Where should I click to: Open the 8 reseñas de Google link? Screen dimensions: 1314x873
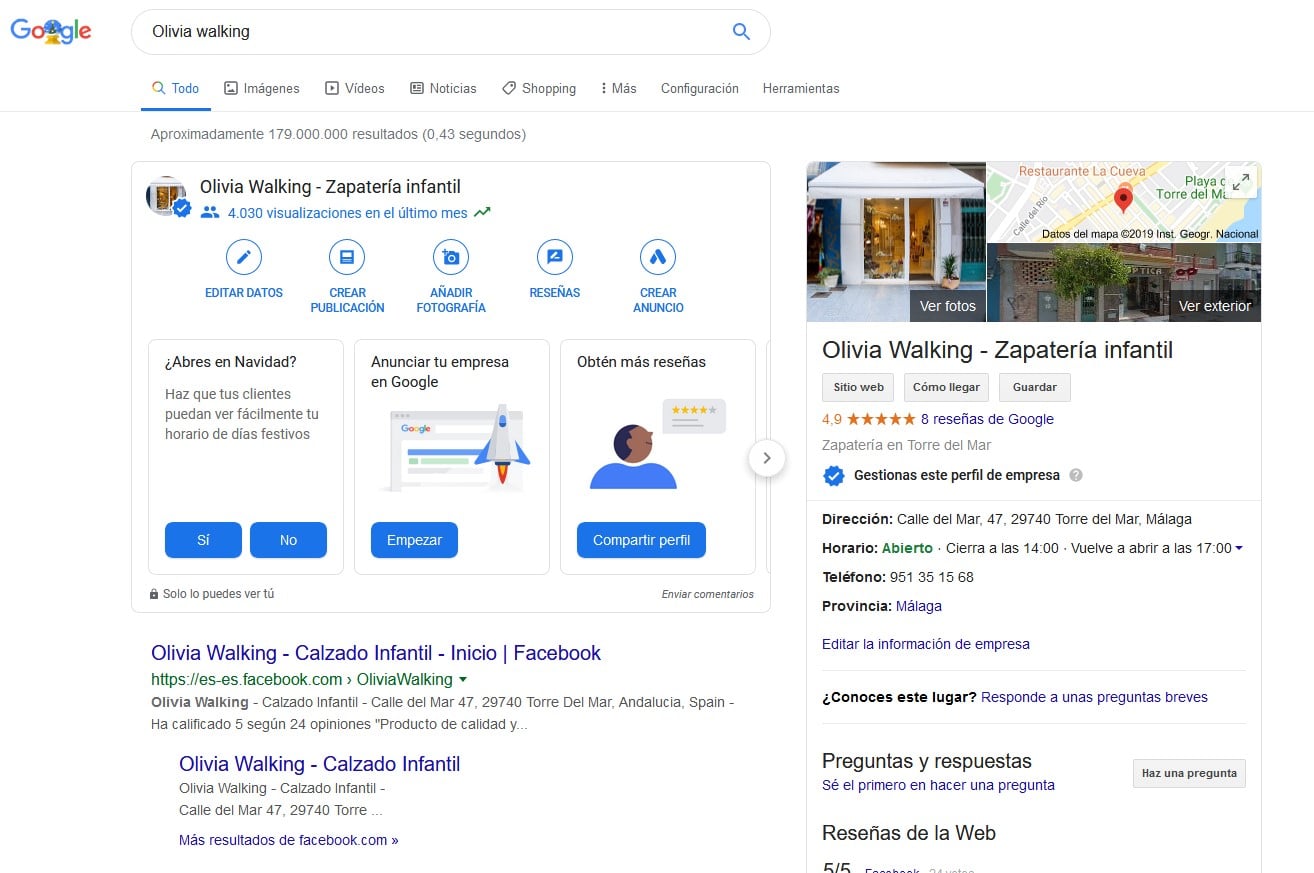987,419
